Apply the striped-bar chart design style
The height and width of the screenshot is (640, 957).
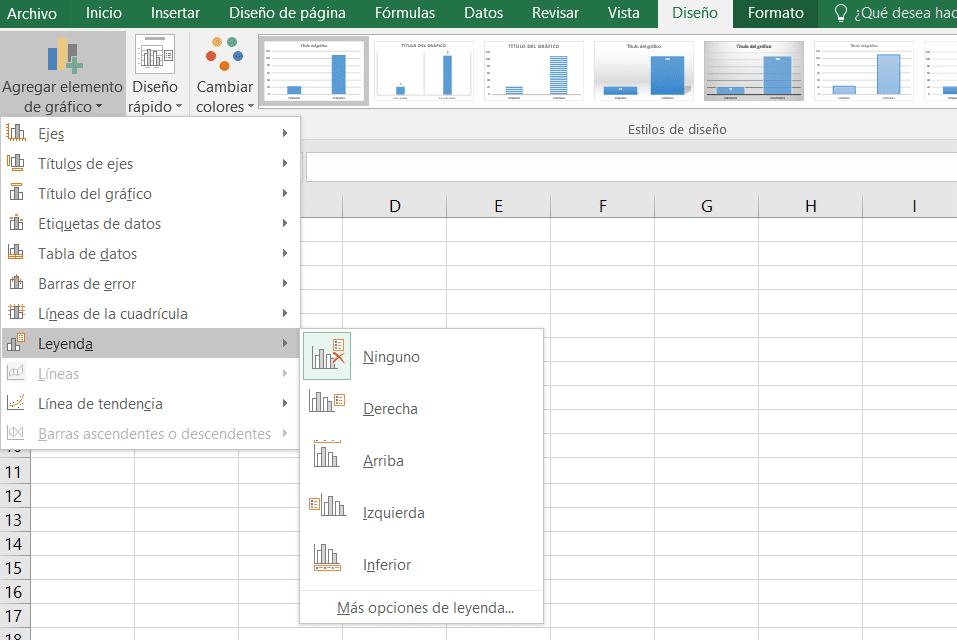[x=533, y=71]
